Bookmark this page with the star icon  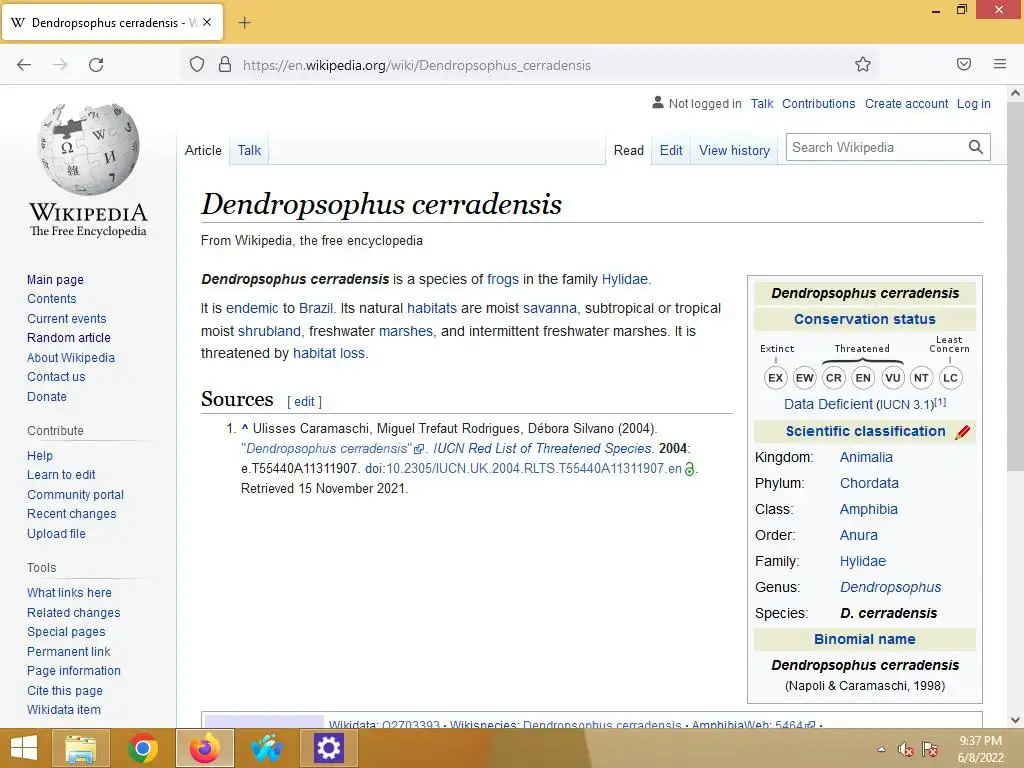tap(863, 64)
